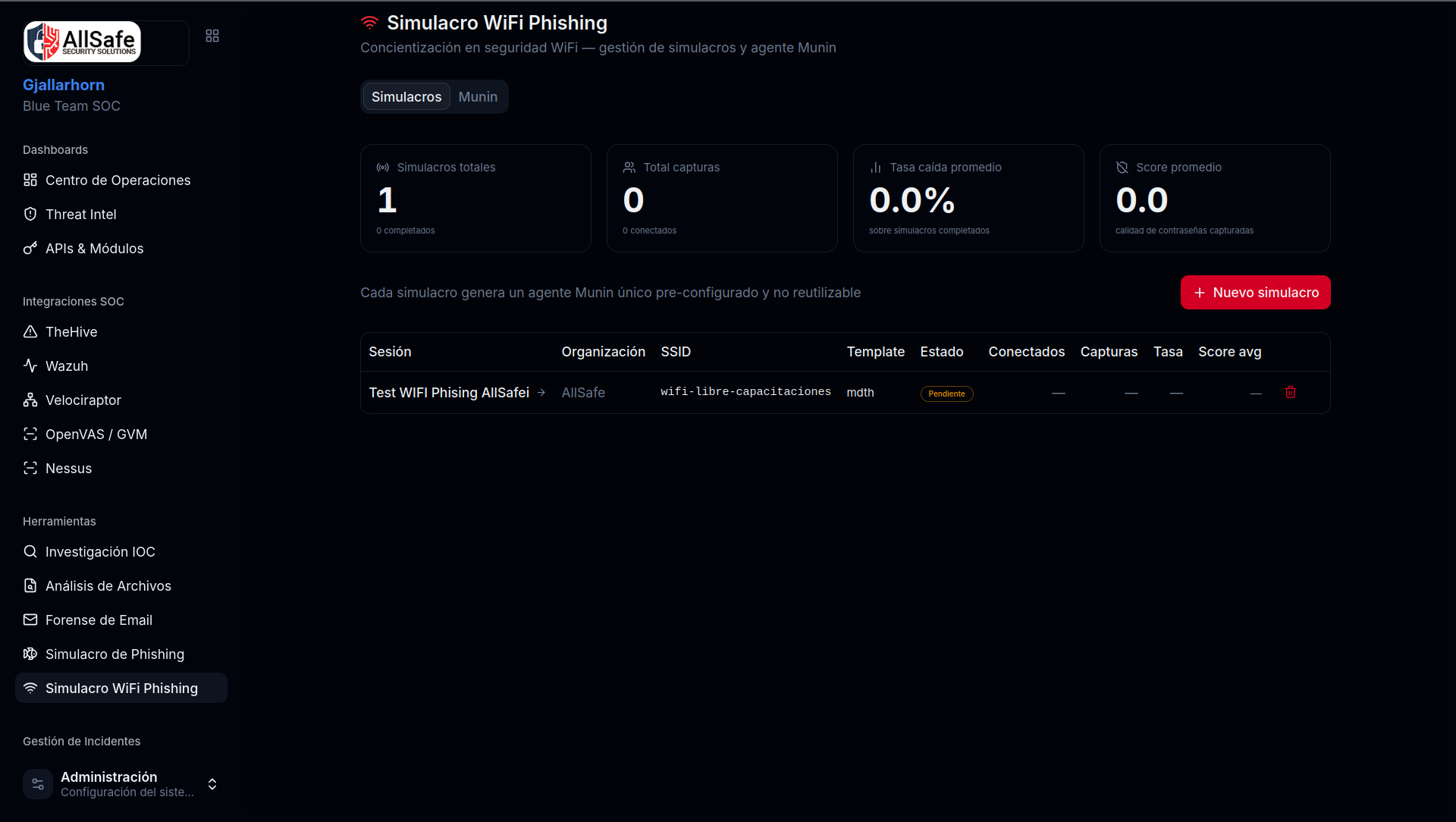Click the Investigación IOC search icon

(x=30, y=551)
